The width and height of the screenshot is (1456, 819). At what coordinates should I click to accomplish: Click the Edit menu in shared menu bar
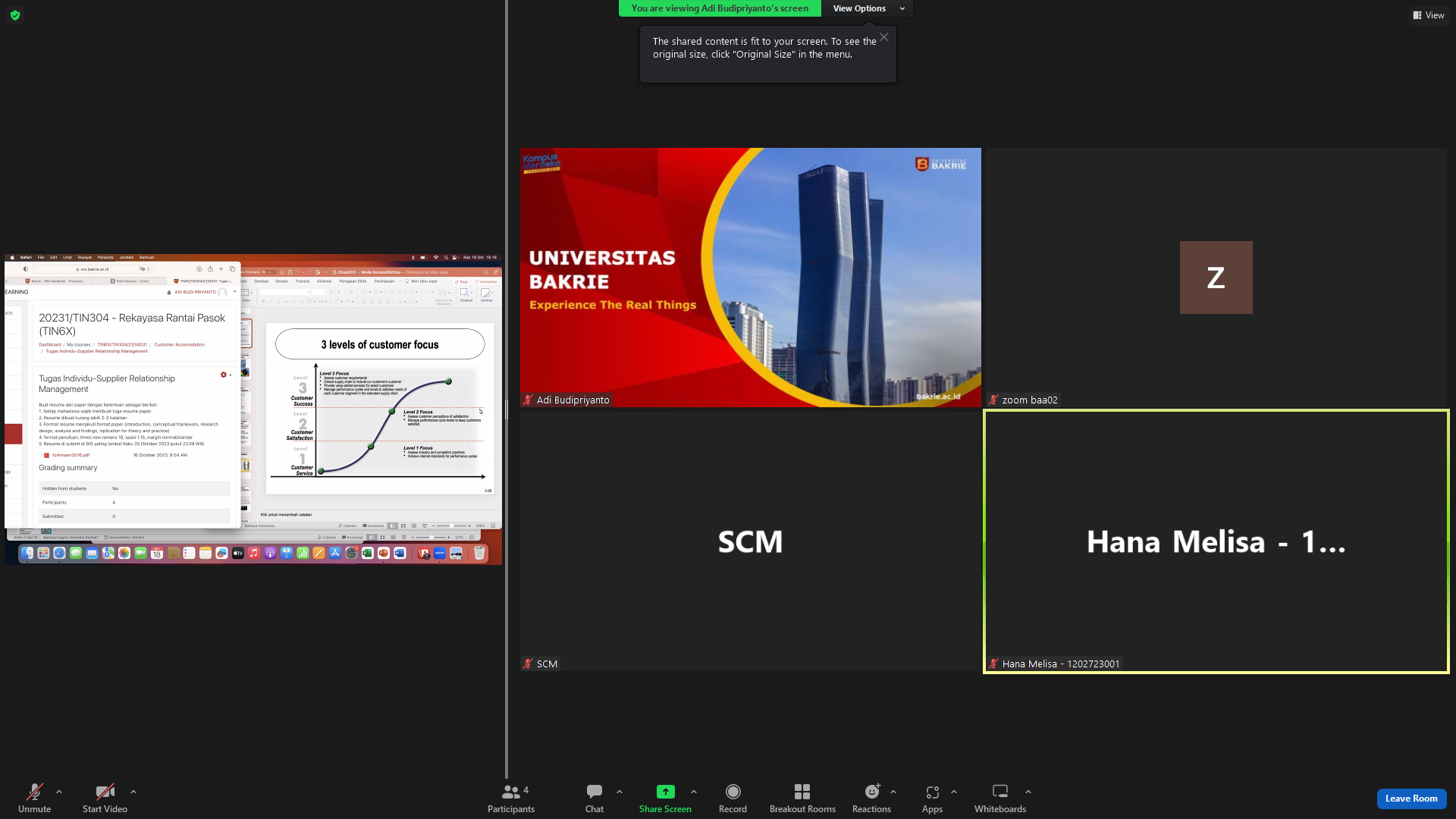[x=54, y=257]
